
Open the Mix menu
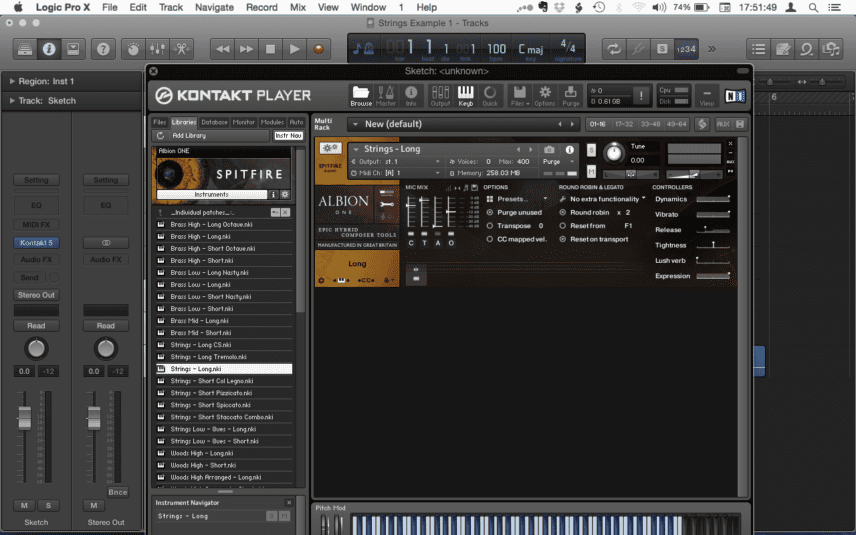[298, 7]
